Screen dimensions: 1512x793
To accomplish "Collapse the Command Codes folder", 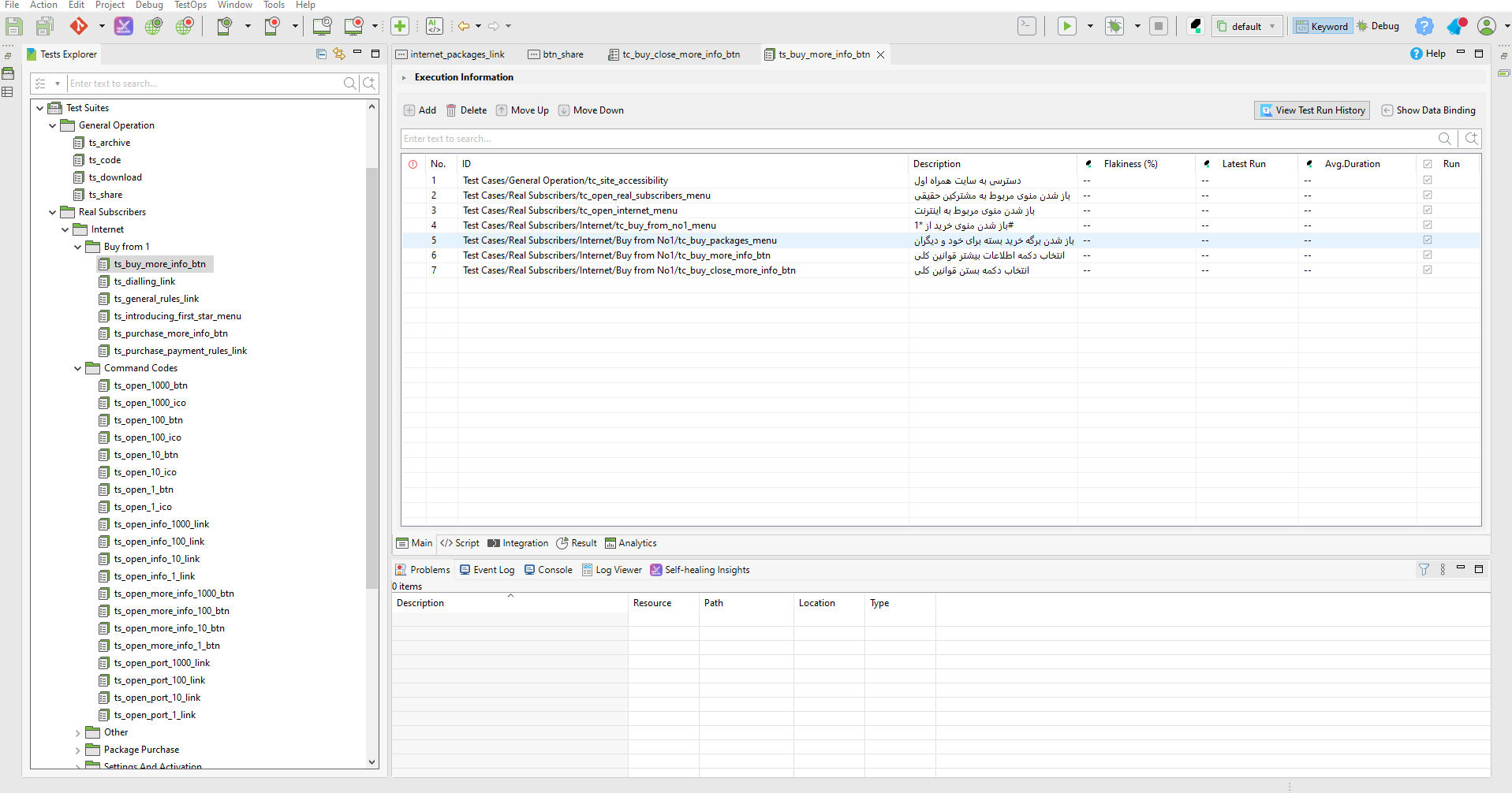I will click(78, 368).
